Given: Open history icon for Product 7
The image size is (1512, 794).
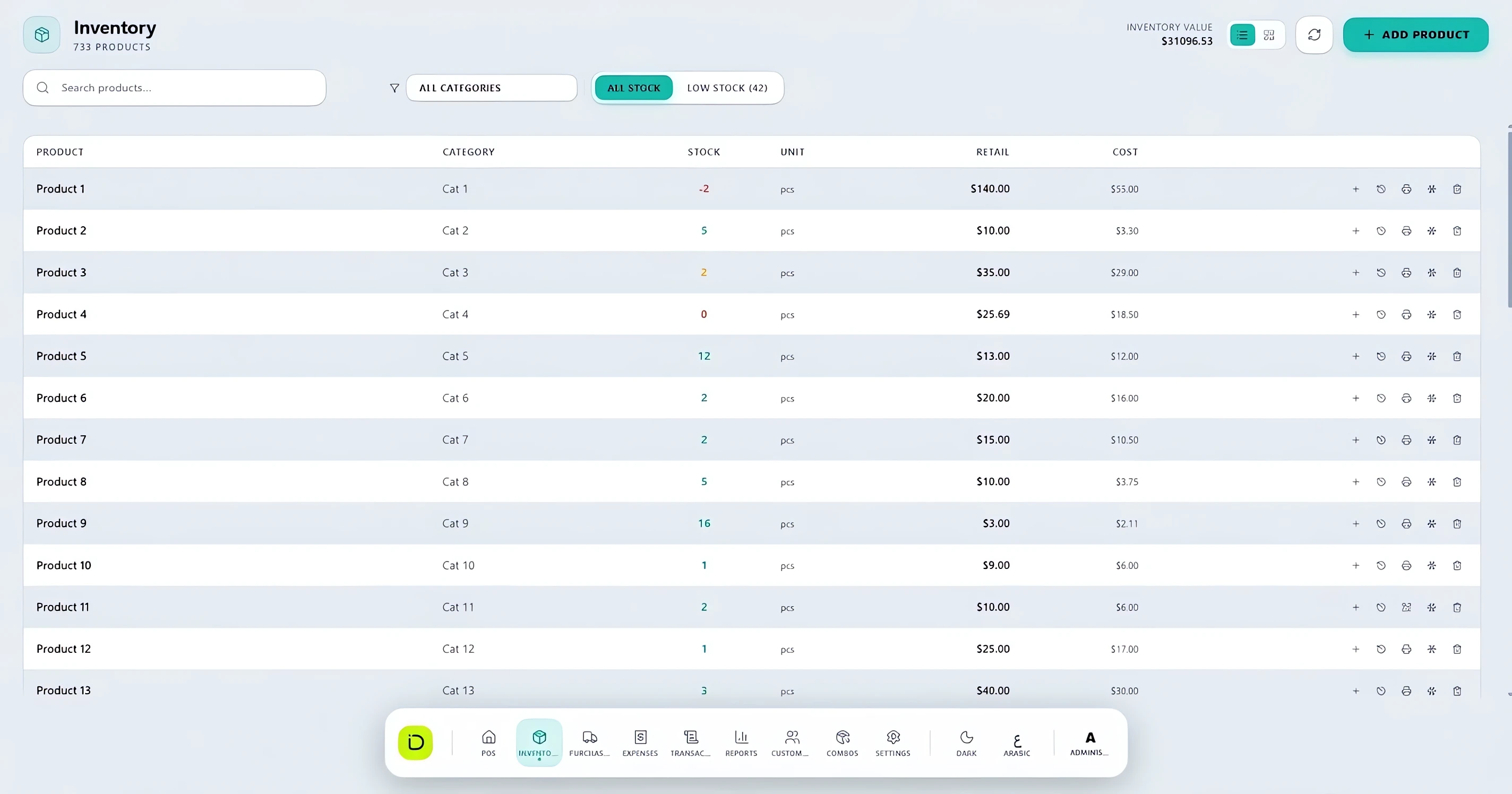Looking at the screenshot, I should pyautogui.click(x=1381, y=440).
